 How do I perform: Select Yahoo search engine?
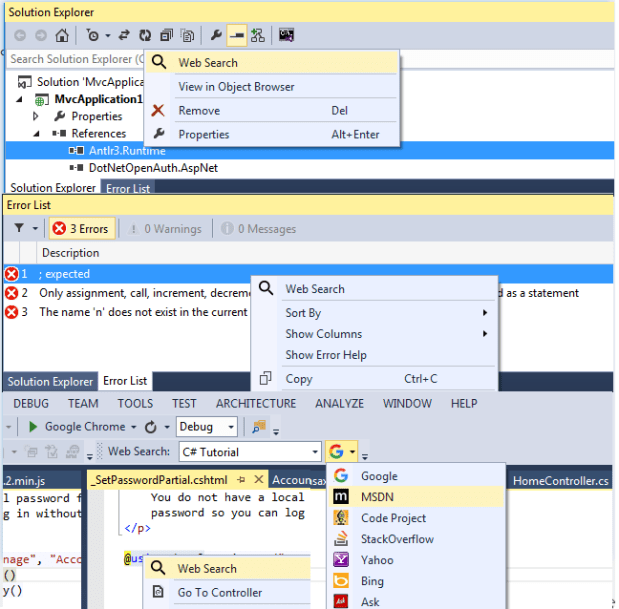coord(416,560)
